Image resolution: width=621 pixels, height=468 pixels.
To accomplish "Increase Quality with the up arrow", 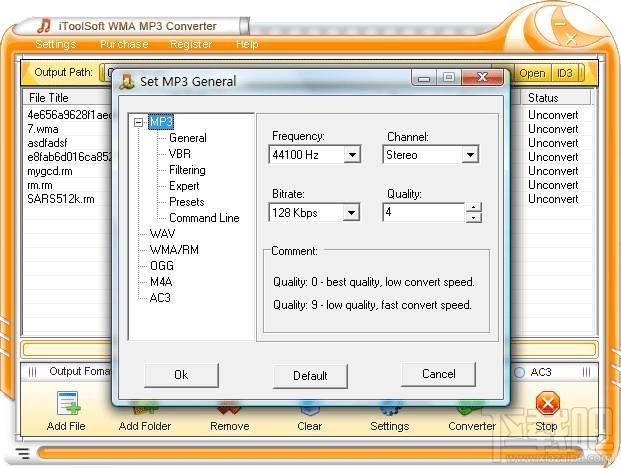I will [474, 207].
